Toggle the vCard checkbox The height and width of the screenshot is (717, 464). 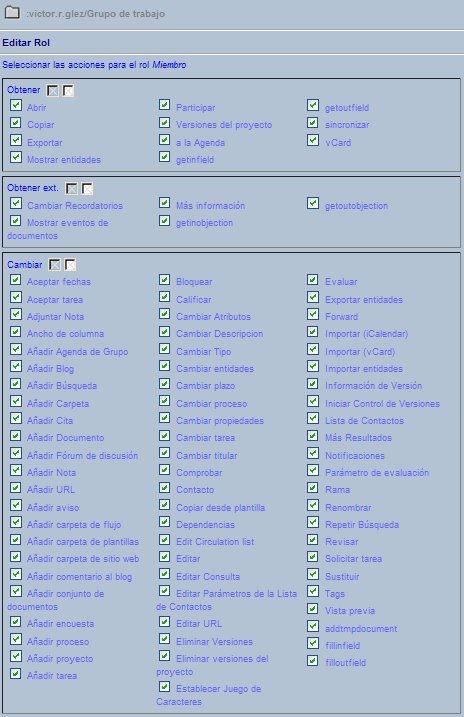pyautogui.click(x=313, y=140)
